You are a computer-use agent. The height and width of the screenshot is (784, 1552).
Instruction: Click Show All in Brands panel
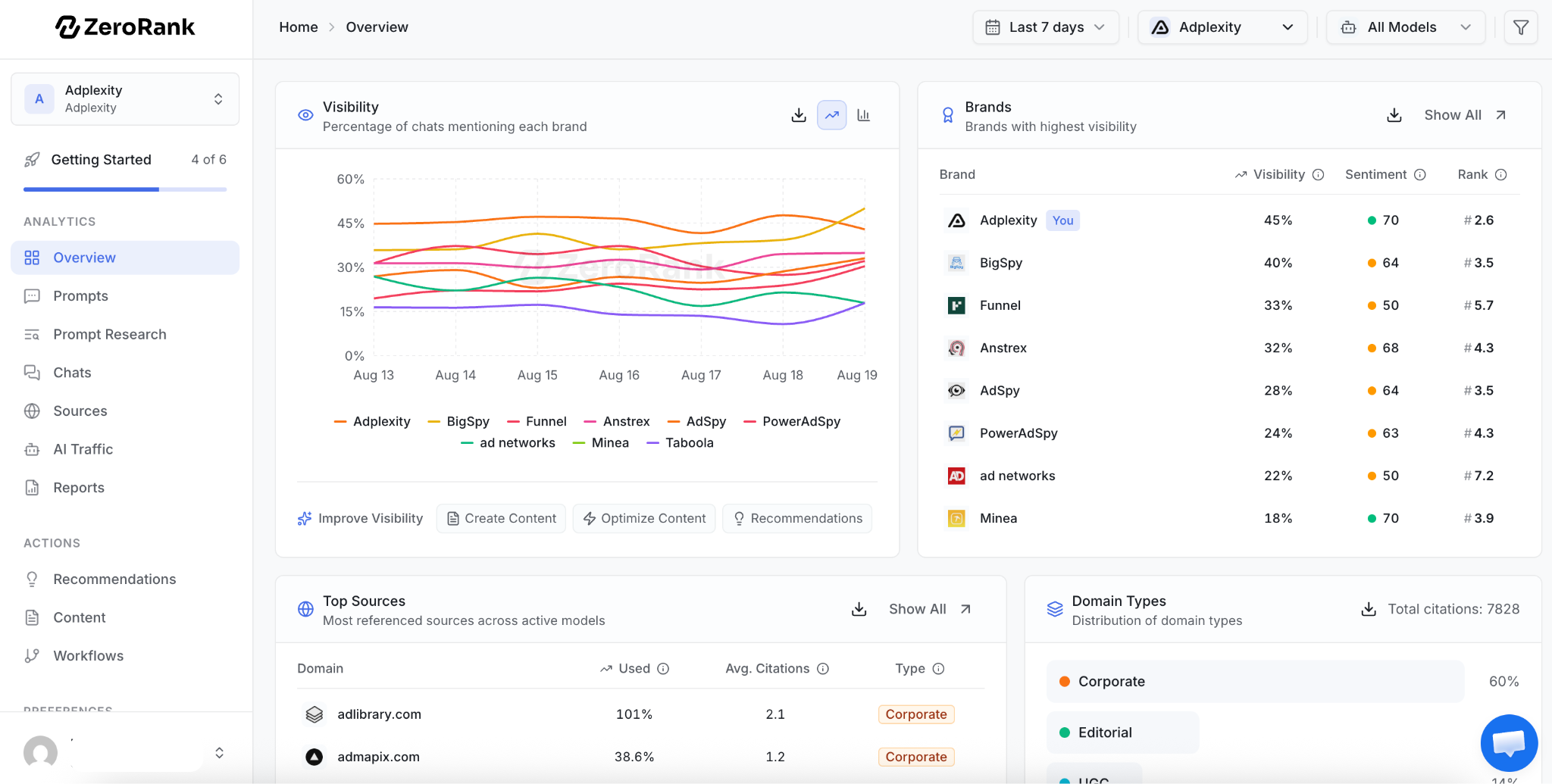point(1465,115)
